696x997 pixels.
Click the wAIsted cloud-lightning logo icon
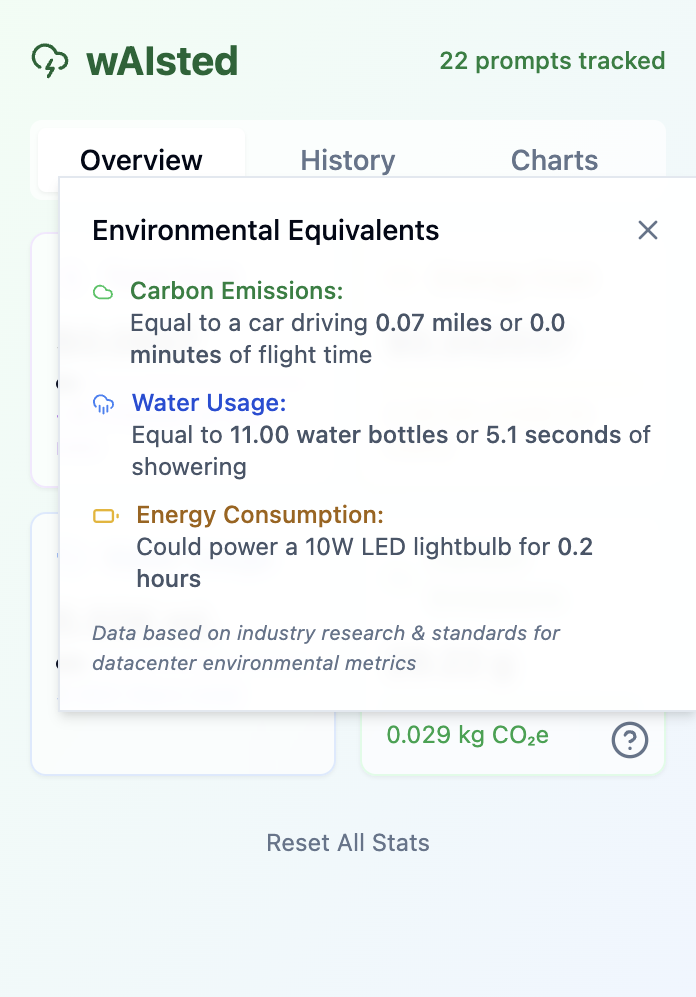point(50,61)
